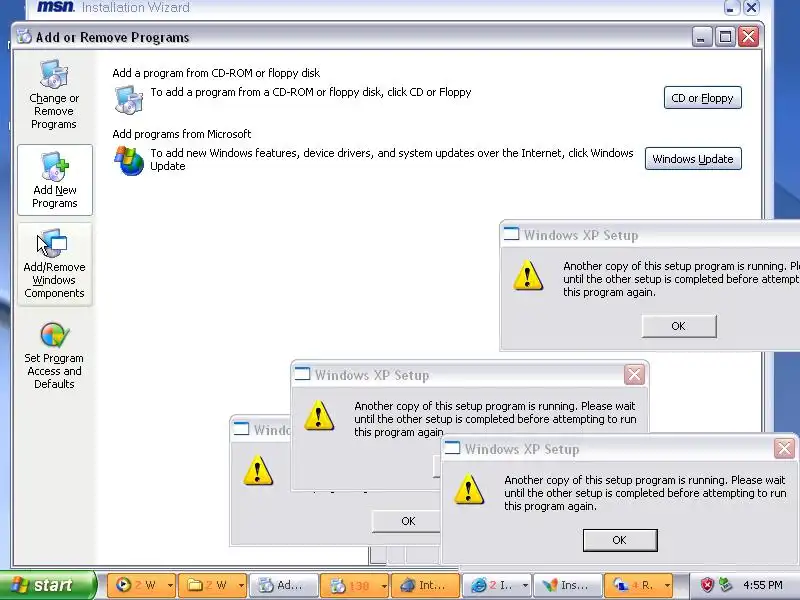The image size is (800, 600).
Task: Click Add or Remove Programs title bar icon
Action: 24,36
